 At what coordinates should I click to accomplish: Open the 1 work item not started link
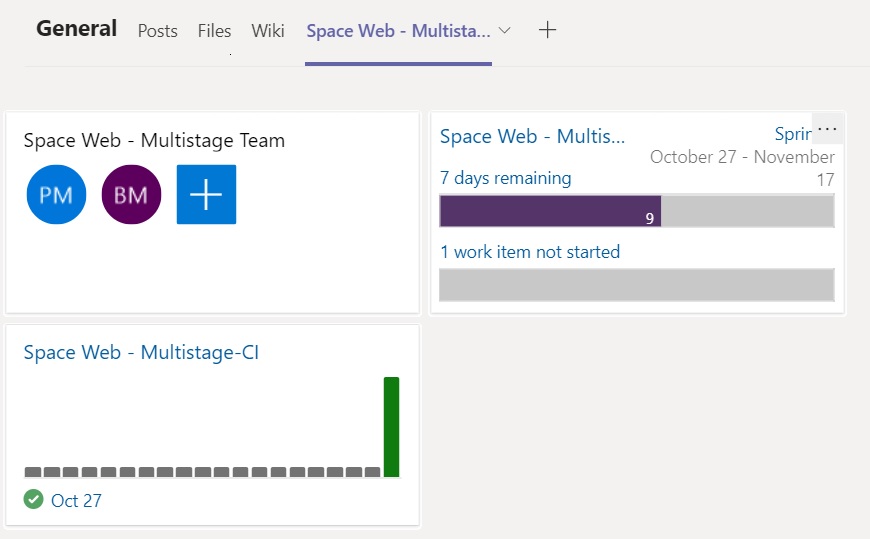[530, 252]
